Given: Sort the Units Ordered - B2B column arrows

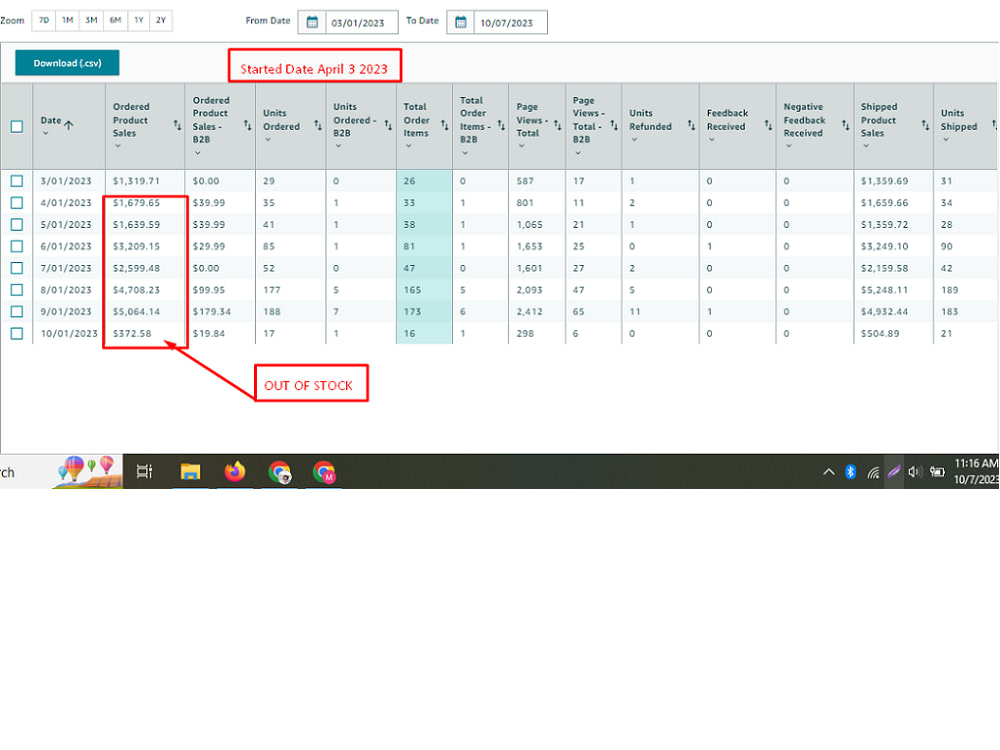Looking at the screenshot, I should 388,124.
